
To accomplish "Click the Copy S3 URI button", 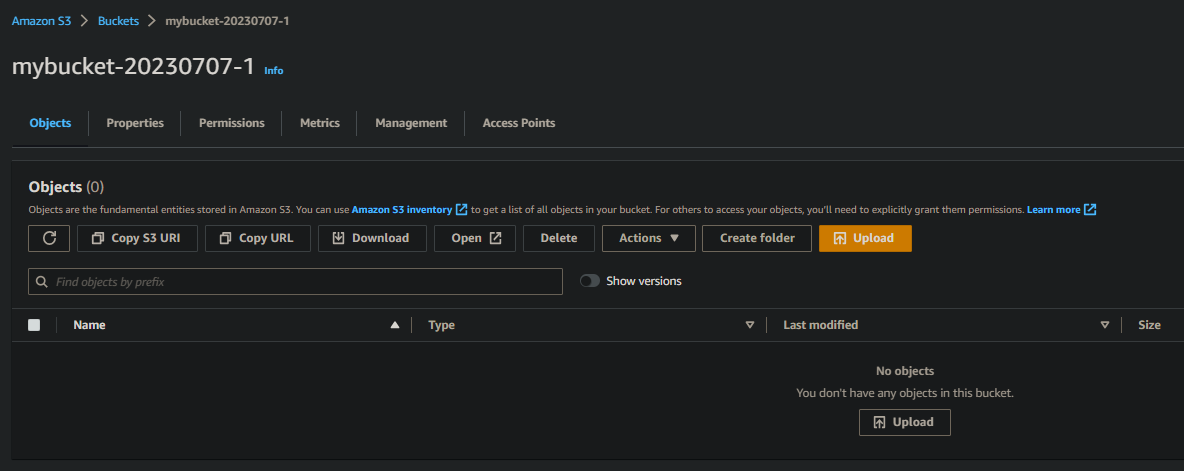I will coord(137,238).
